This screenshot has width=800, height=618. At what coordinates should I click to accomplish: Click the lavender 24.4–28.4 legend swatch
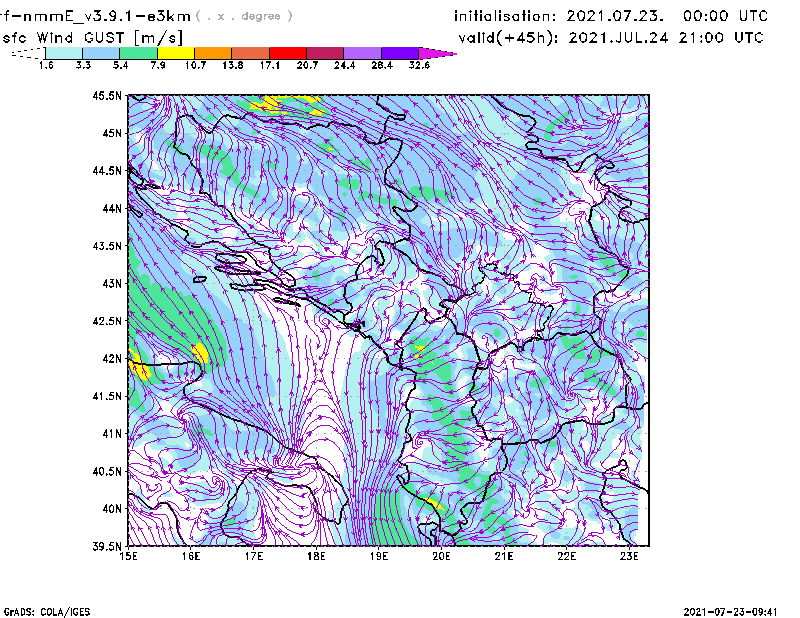[x=362, y=53]
